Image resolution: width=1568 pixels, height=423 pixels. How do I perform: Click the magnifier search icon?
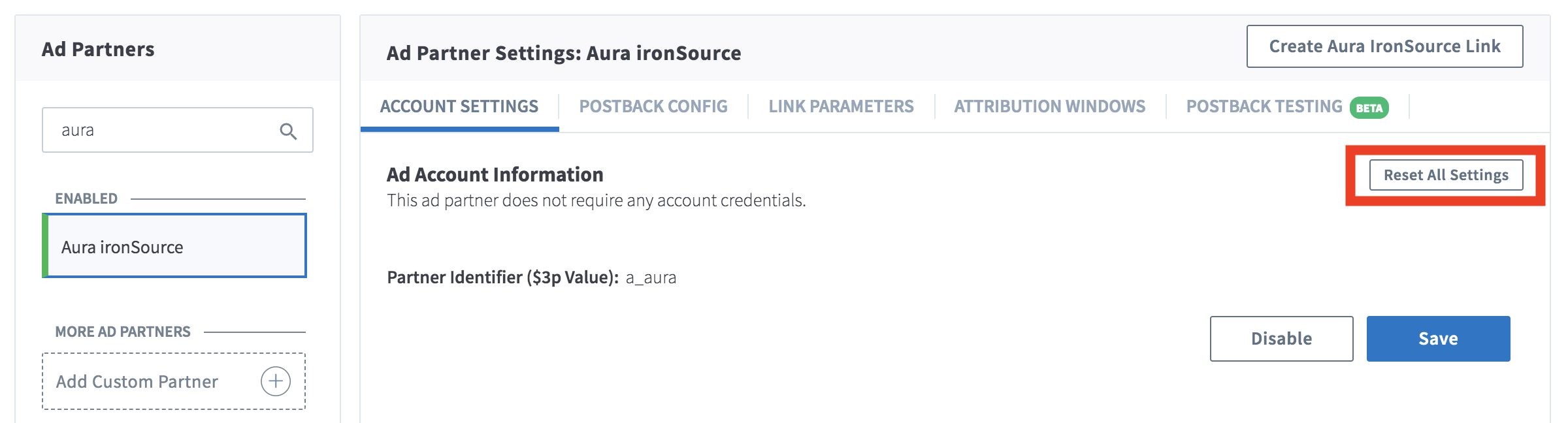288,131
